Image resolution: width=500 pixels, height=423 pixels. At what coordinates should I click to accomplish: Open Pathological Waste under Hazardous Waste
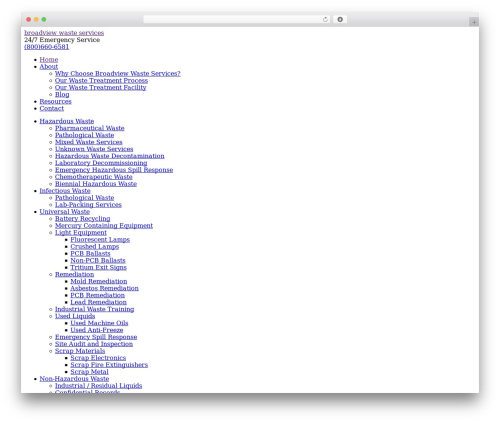tap(84, 135)
